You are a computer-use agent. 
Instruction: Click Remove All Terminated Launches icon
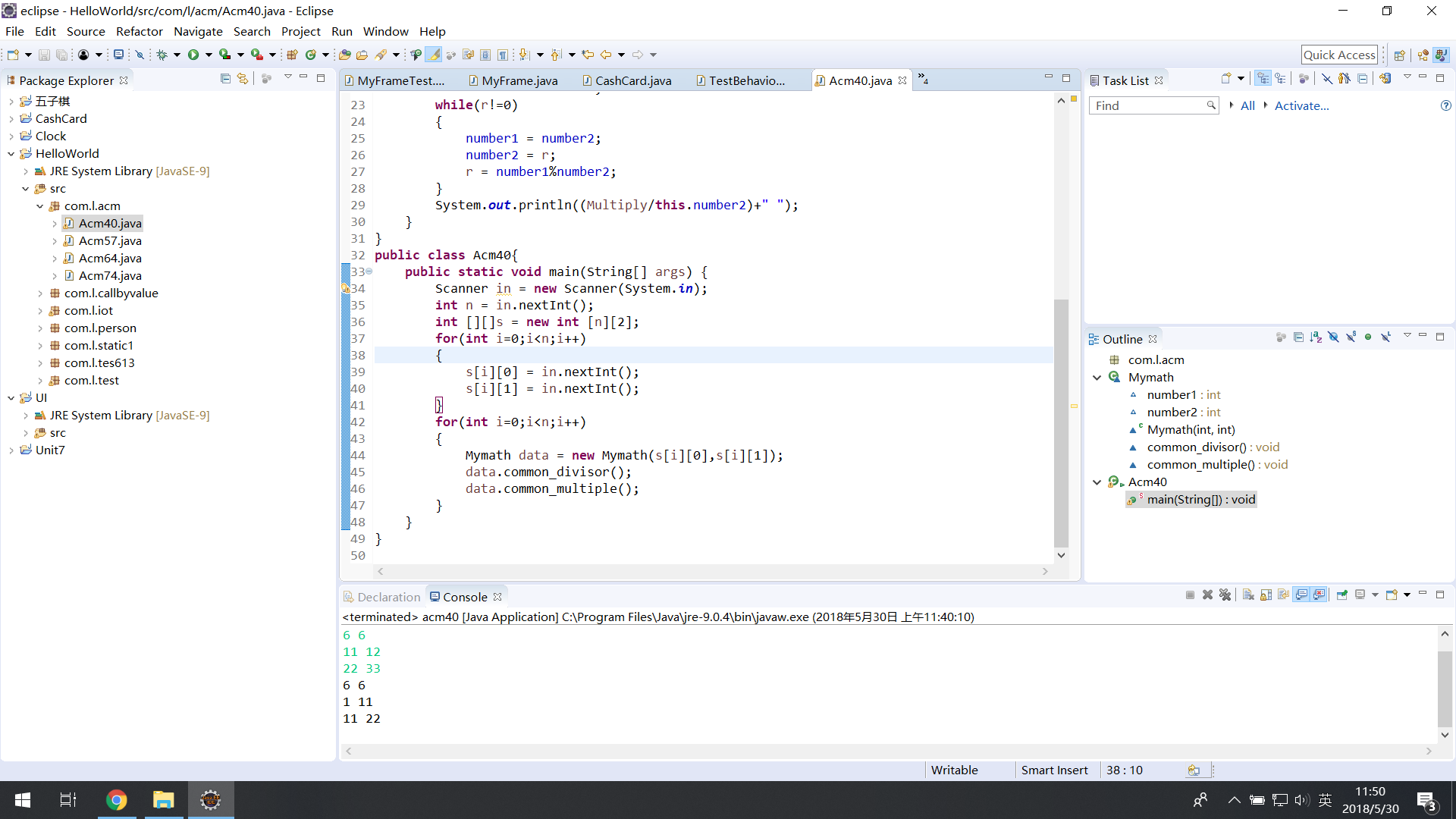pyautogui.click(x=1225, y=595)
